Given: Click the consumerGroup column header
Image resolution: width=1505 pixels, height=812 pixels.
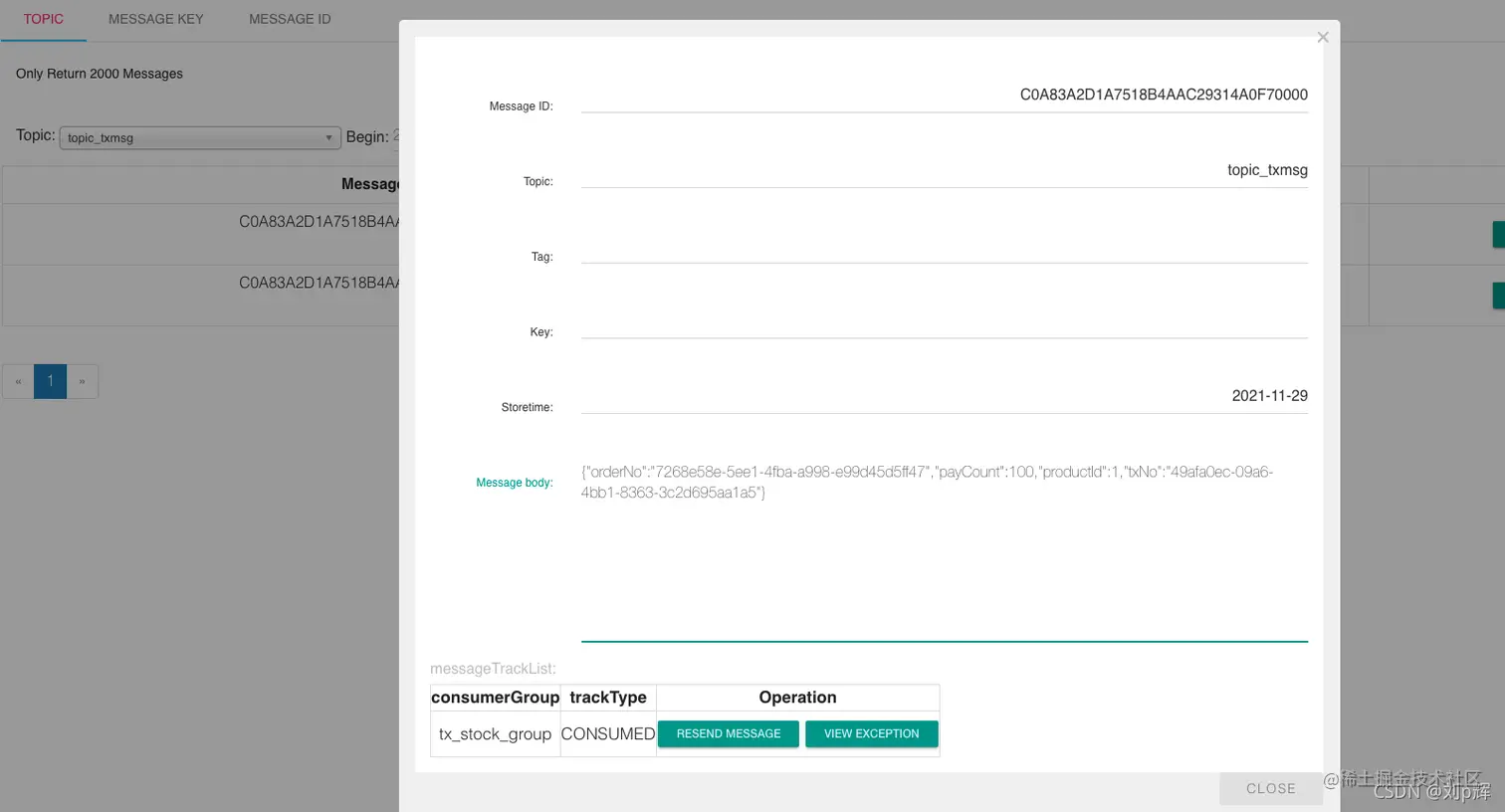Looking at the screenshot, I should [495, 698].
